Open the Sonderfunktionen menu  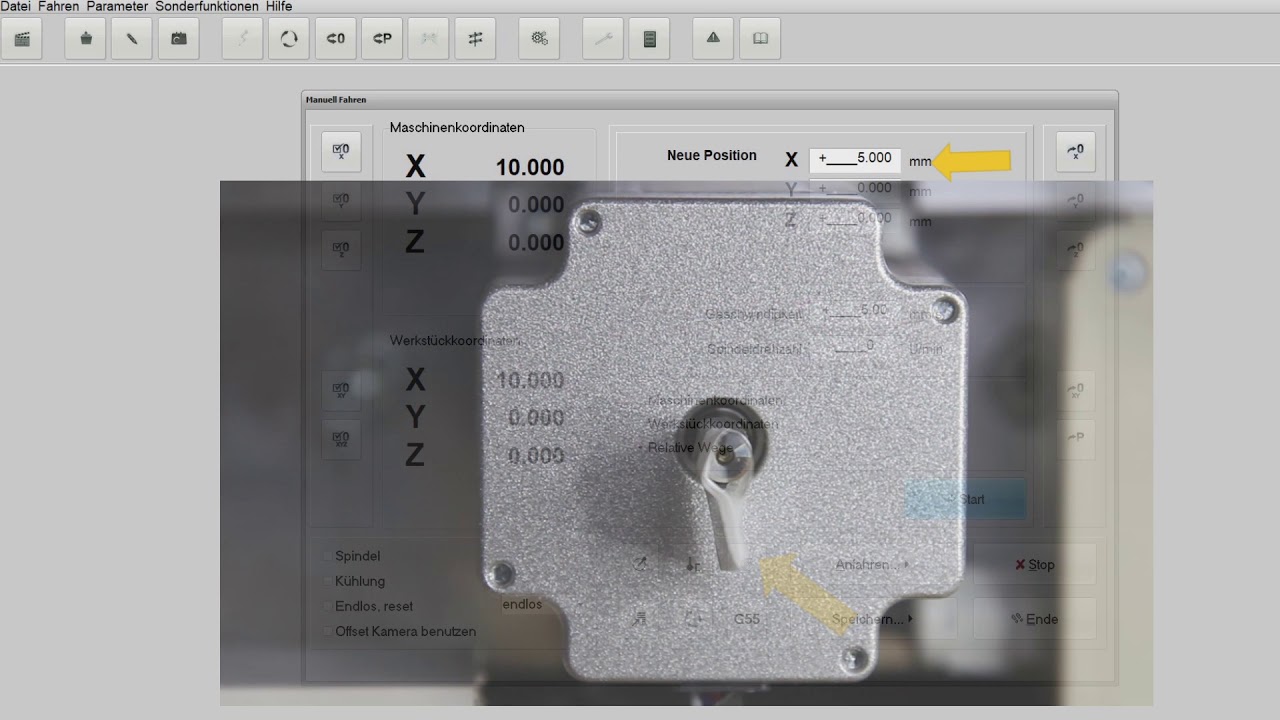[x=207, y=6]
